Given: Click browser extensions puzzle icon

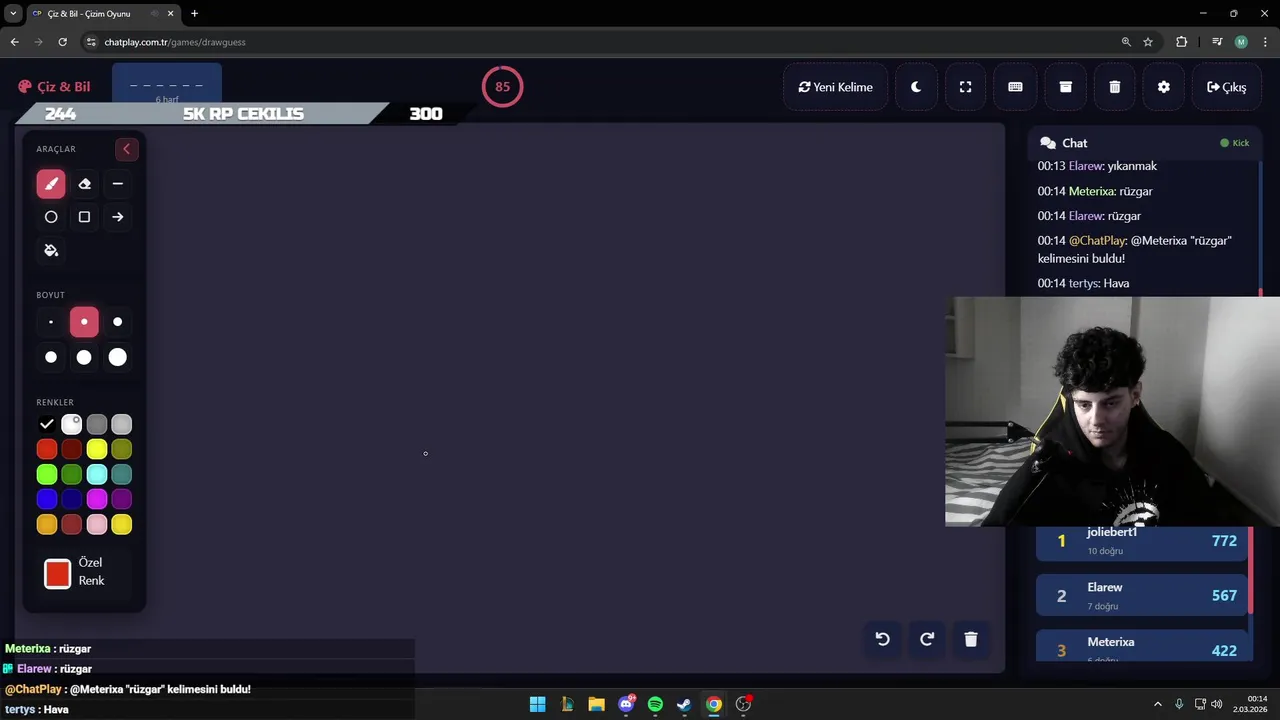Looking at the screenshot, I should tap(1182, 42).
